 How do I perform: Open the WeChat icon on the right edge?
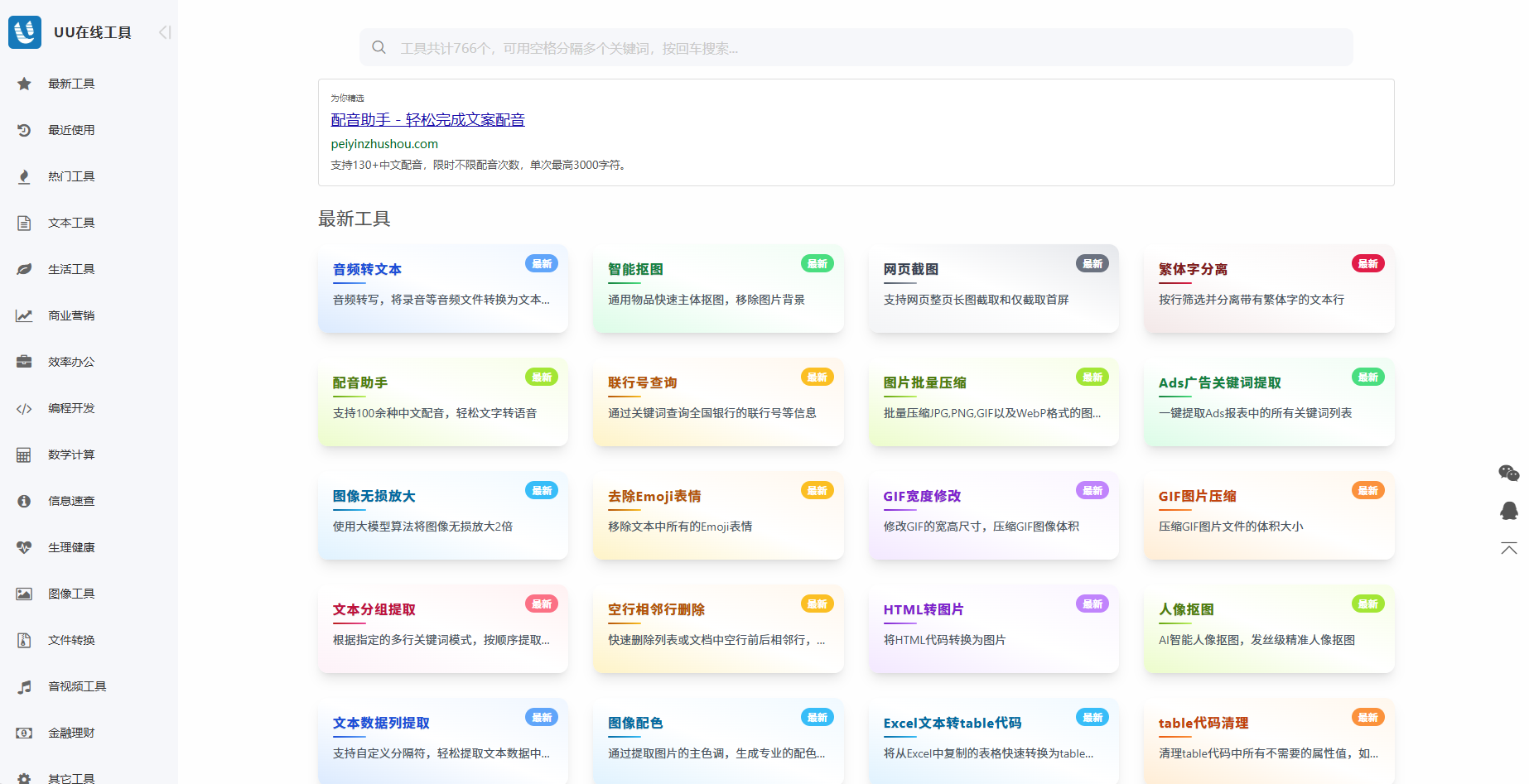pos(1509,474)
